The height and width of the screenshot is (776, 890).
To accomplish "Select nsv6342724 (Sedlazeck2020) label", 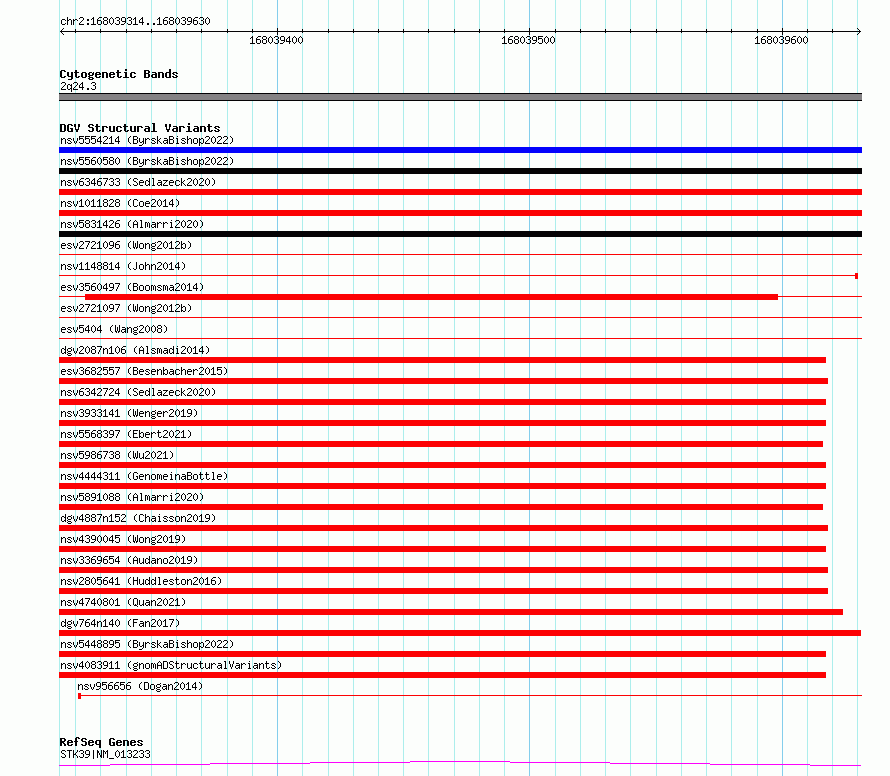I will coord(138,392).
